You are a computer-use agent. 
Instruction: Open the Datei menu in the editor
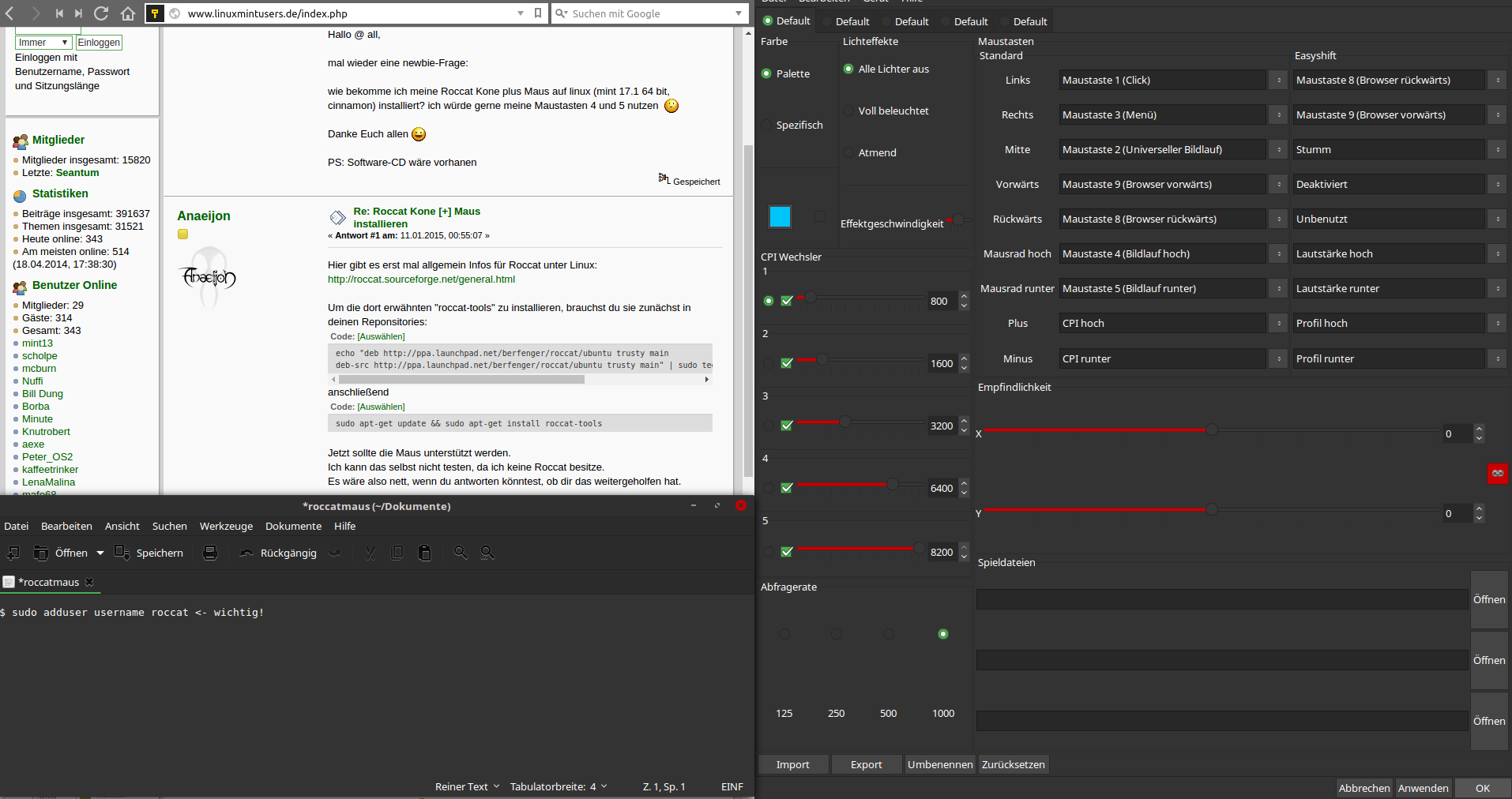pos(16,526)
